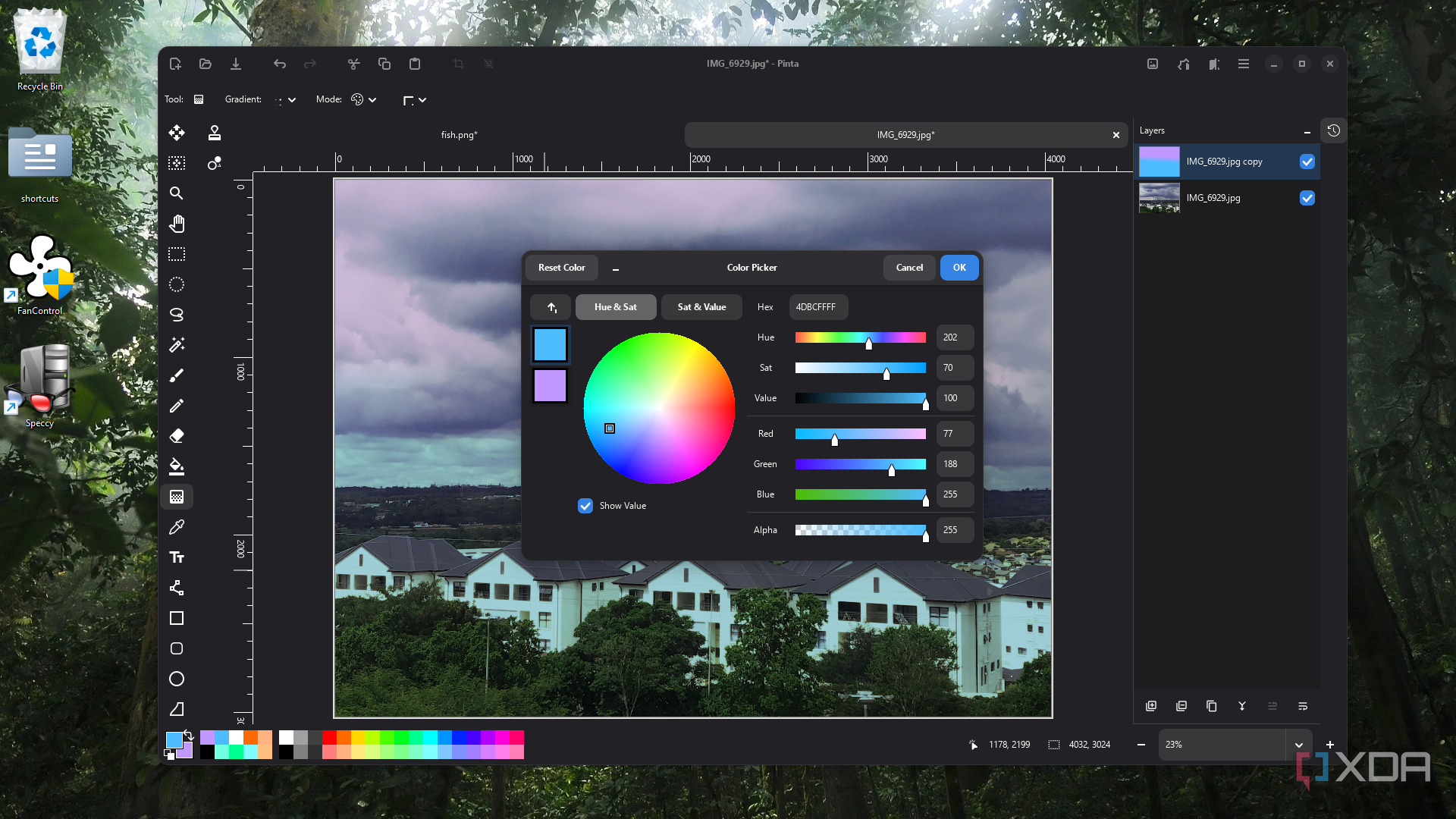
Task: Select the Zoom tool
Action: (177, 193)
